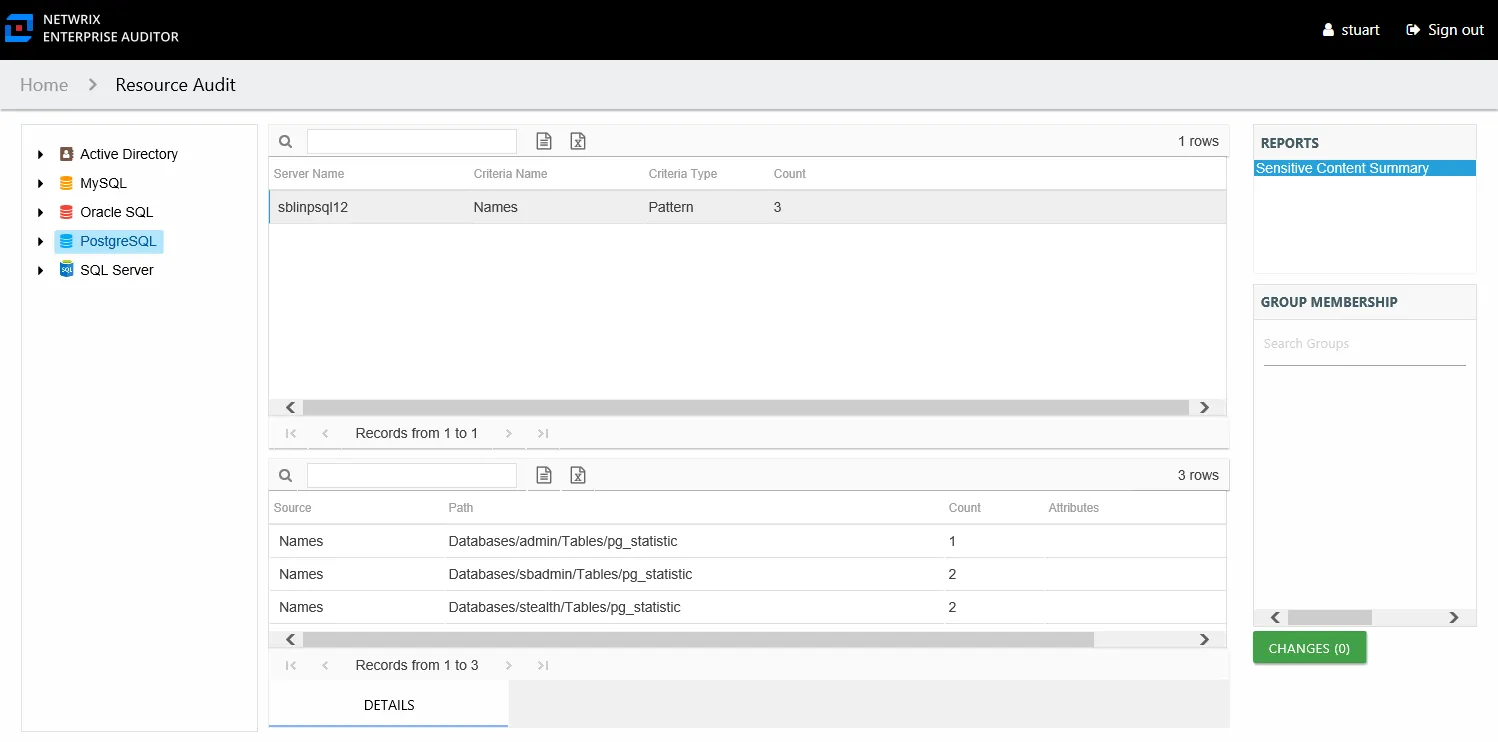
Task: Click the SQL Server database icon
Action: [66, 270]
